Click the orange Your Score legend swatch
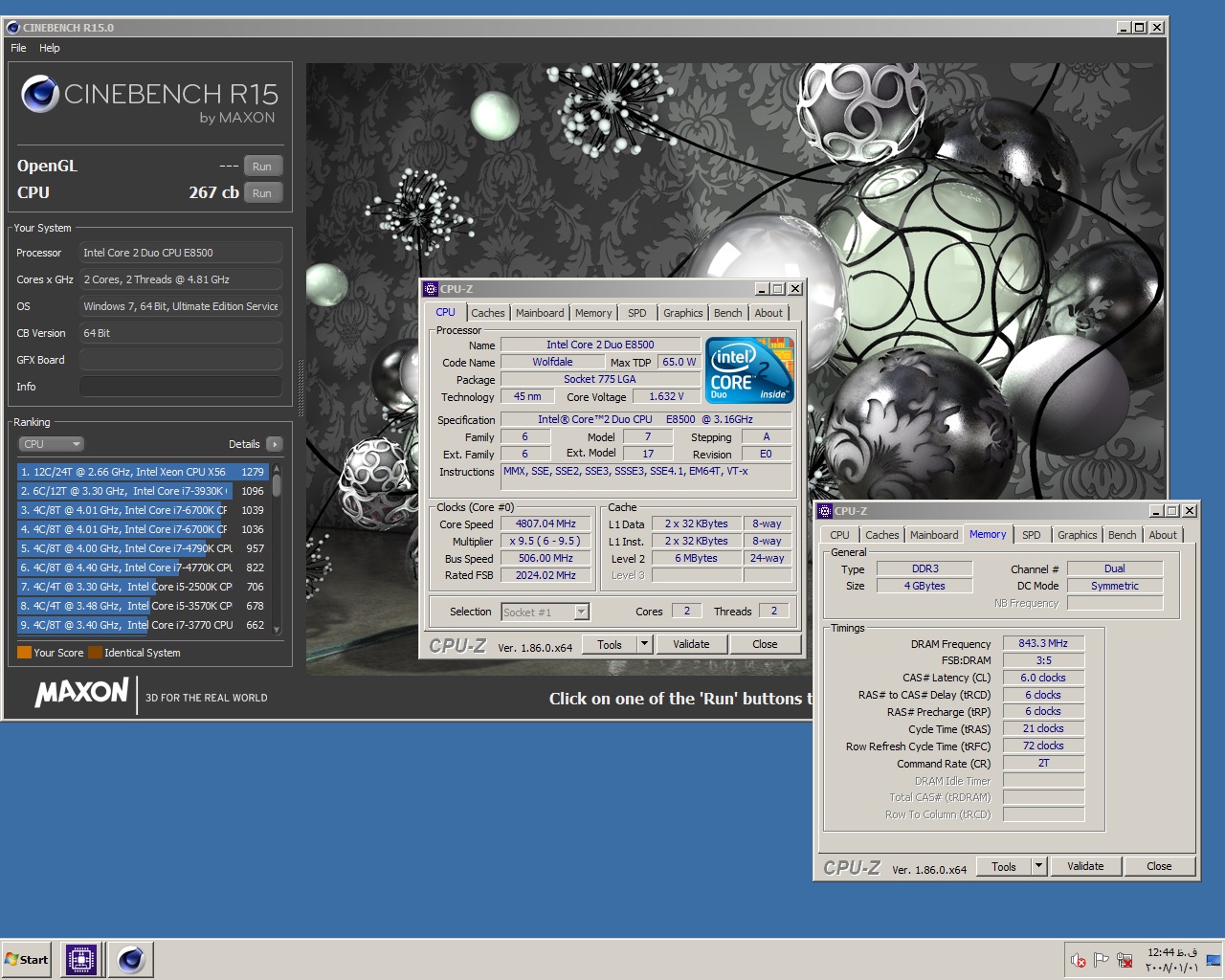This screenshot has width=1225, height=980. point(25,653)
